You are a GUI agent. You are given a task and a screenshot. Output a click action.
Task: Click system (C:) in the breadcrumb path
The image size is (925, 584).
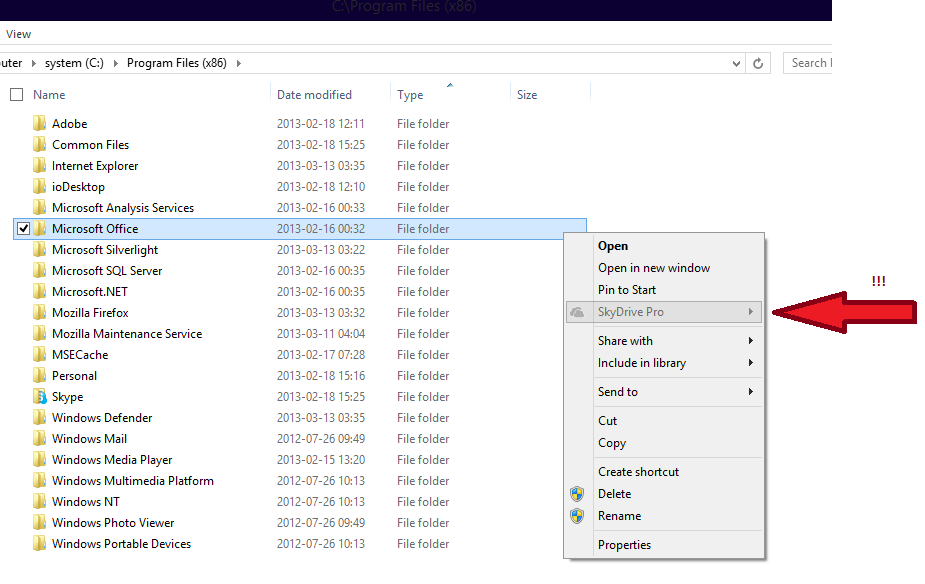78,63
